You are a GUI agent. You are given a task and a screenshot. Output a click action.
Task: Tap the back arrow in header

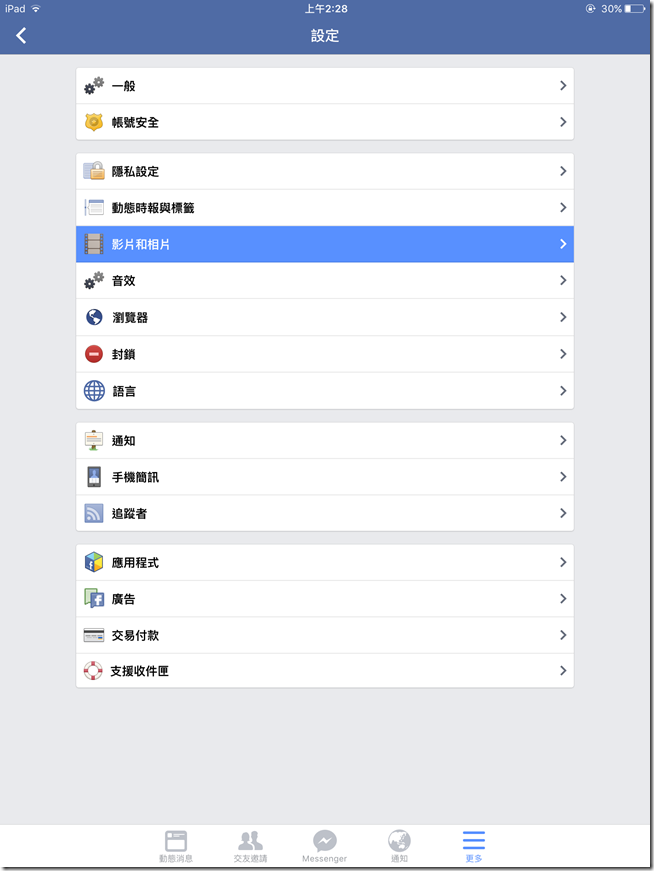point(21,36)
